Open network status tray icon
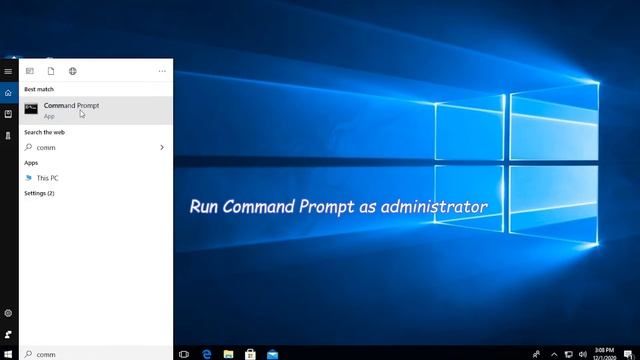Viewport: 640px width, 360px height. (568, 354)
